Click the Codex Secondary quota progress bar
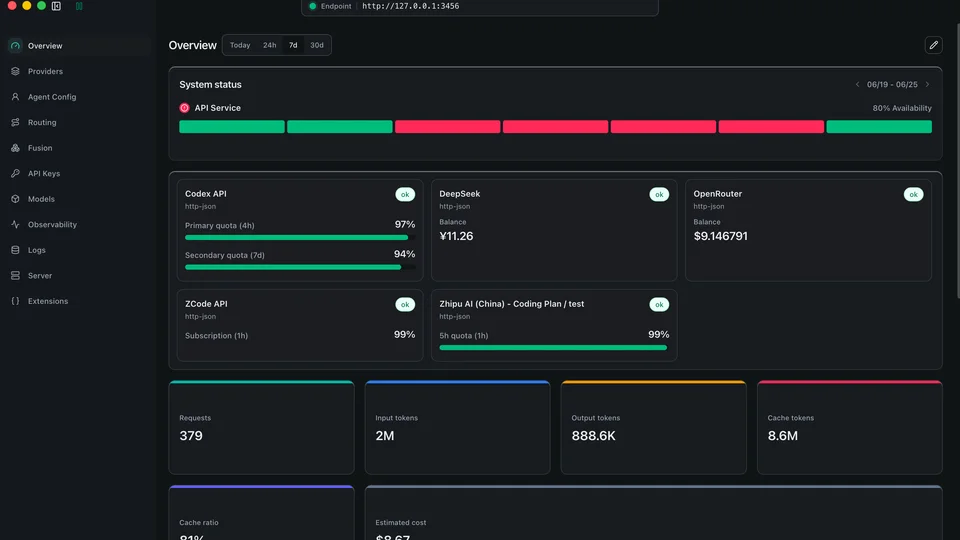 click(x=300, y=267)
